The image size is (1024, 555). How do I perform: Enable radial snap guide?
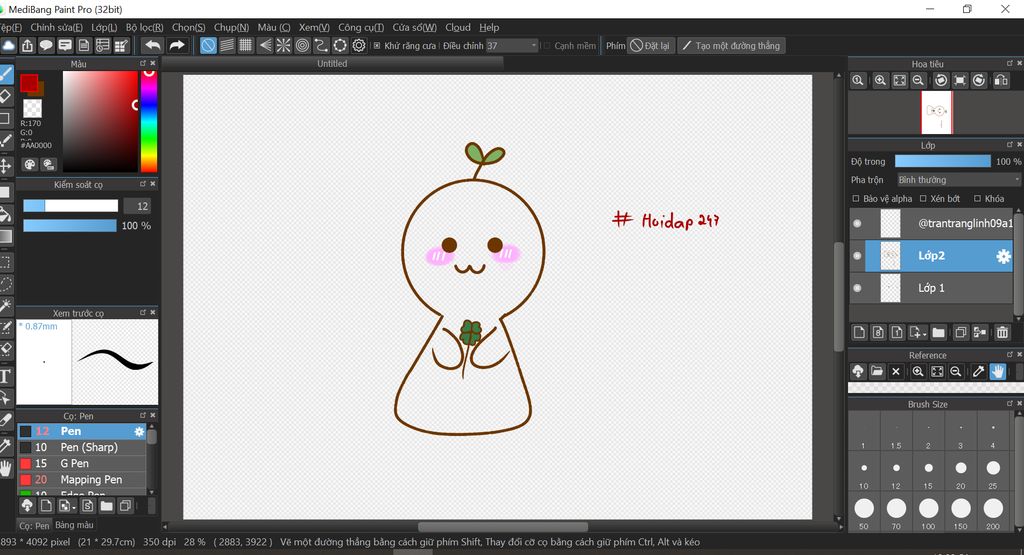tap(283, 46)
